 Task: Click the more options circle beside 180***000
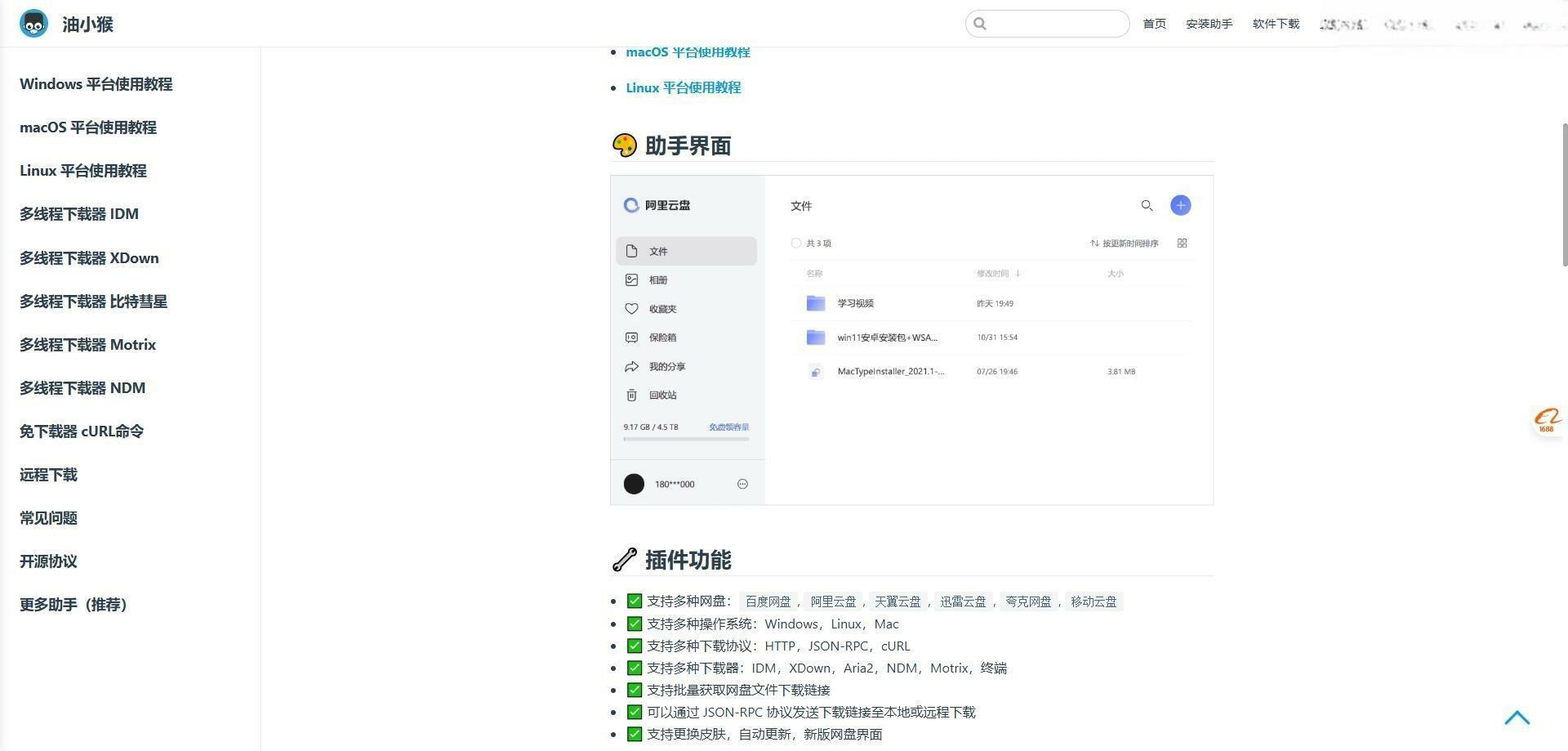click(x=742, y=484)
